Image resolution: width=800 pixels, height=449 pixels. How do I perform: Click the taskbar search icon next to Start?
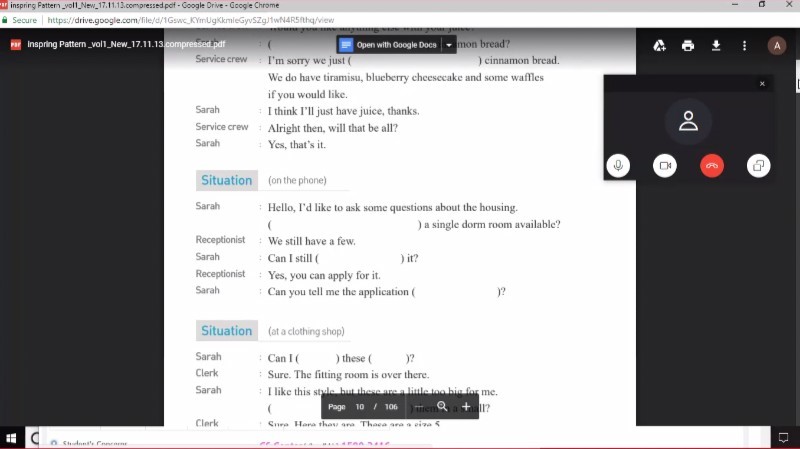34,438
